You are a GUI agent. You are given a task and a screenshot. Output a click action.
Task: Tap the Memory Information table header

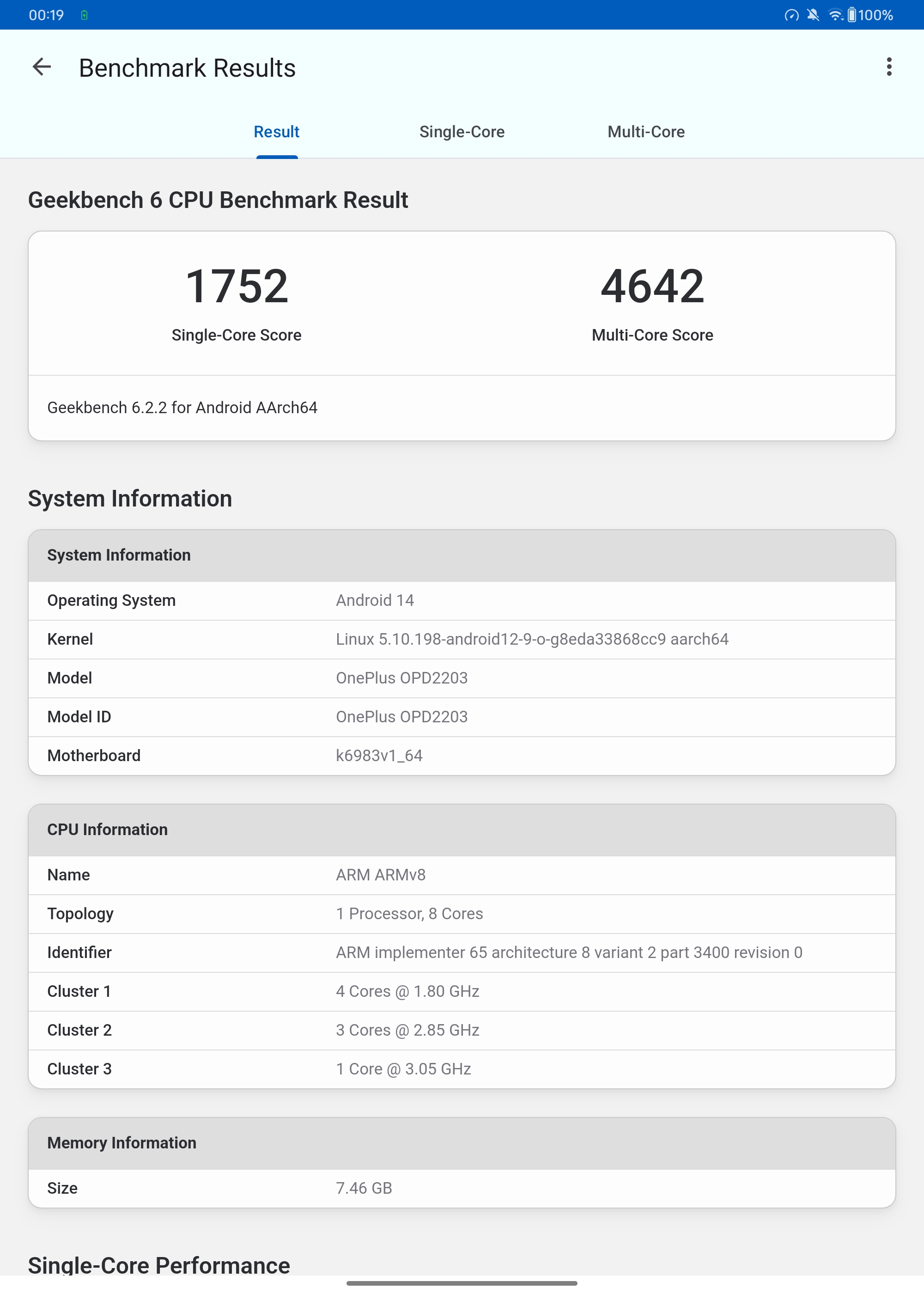pos(462,1143)
